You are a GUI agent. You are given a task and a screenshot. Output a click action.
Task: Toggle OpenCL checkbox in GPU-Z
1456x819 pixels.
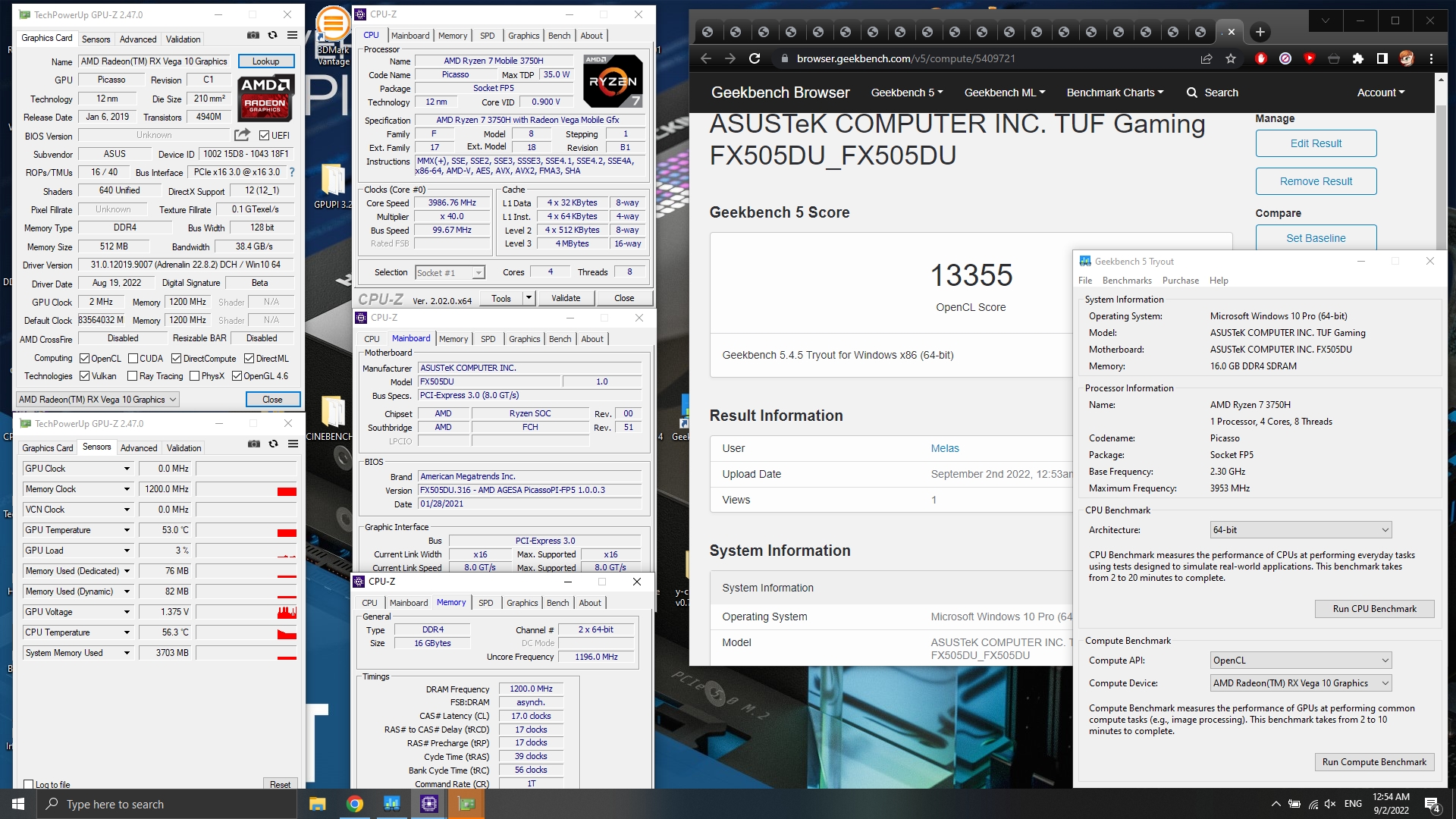click(85, 359)
